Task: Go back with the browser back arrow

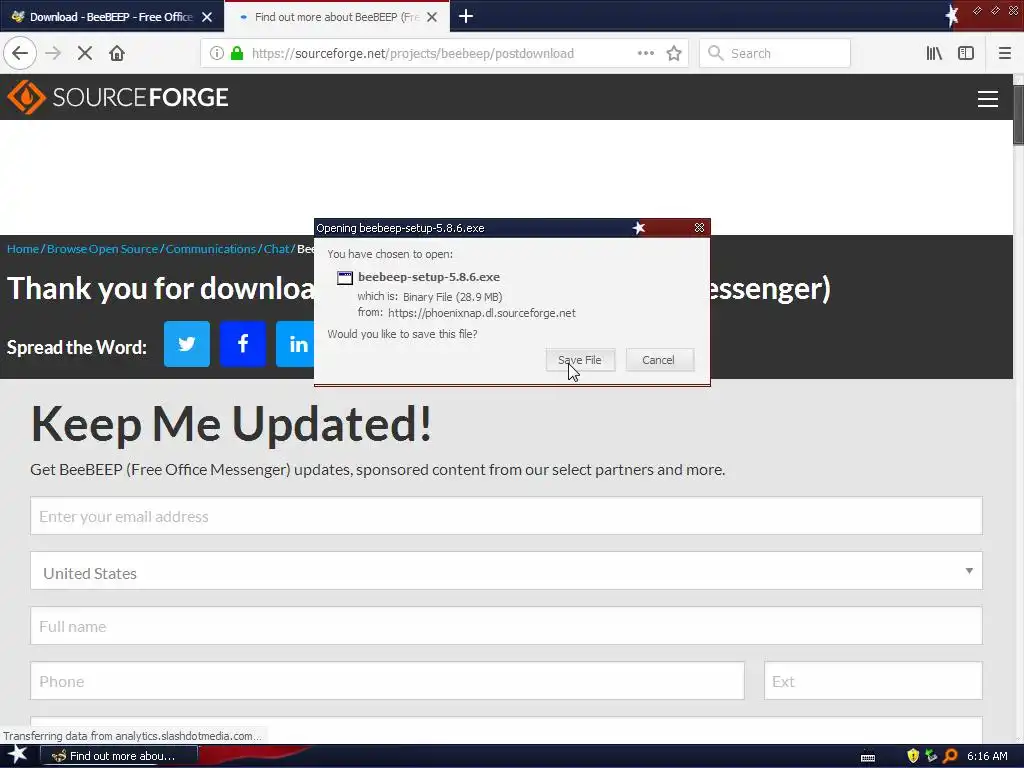Action: (20, 53)
